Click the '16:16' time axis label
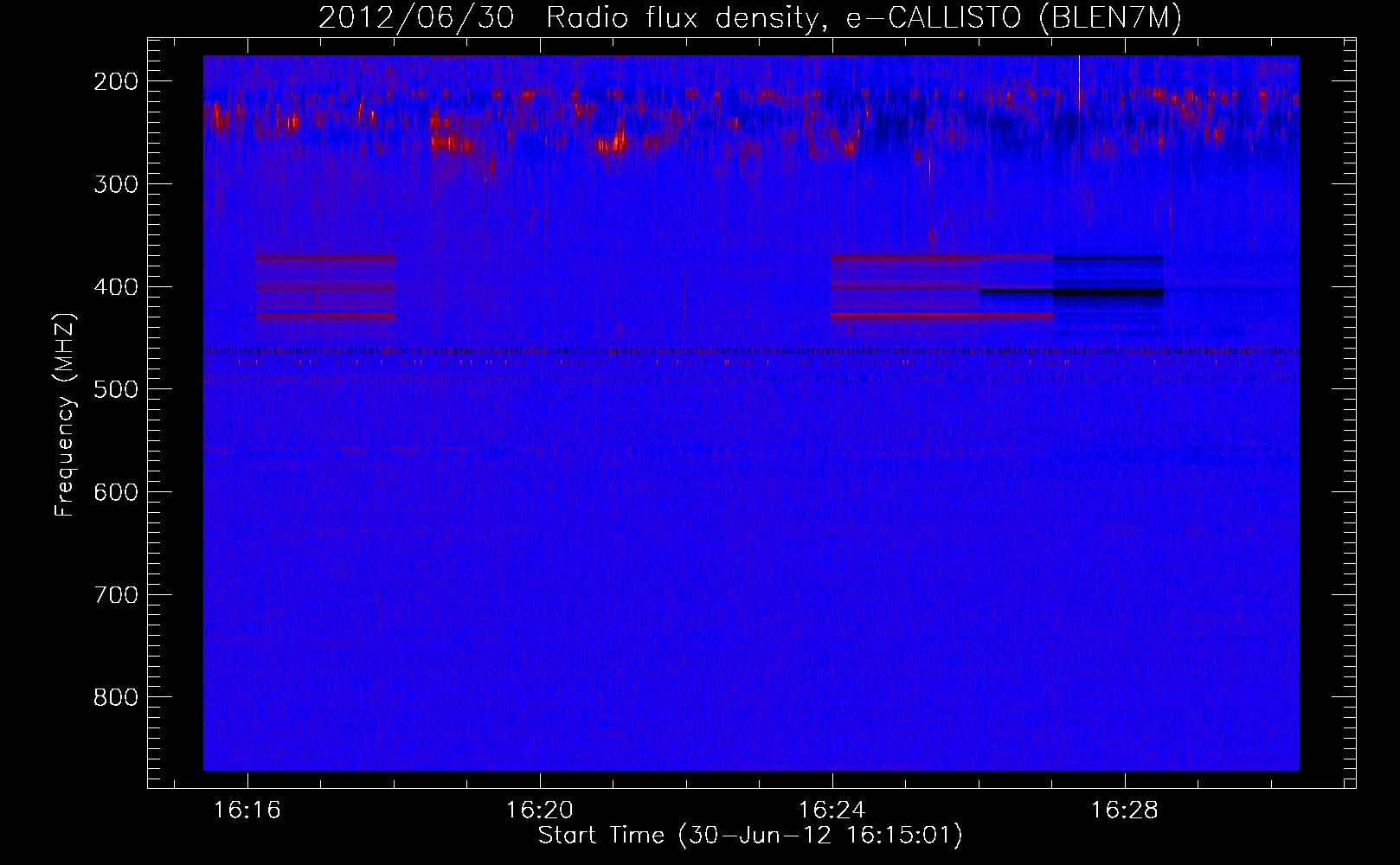The height and width of the screenshot is (865, 1400). (247, 811)
